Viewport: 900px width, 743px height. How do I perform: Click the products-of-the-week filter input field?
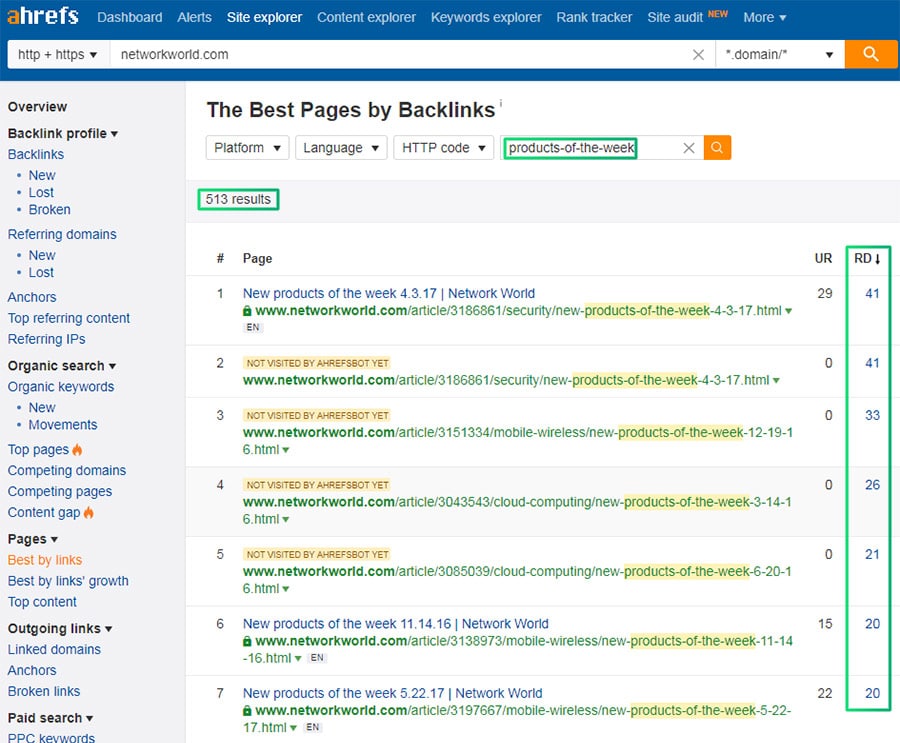[x=592, y=148]
